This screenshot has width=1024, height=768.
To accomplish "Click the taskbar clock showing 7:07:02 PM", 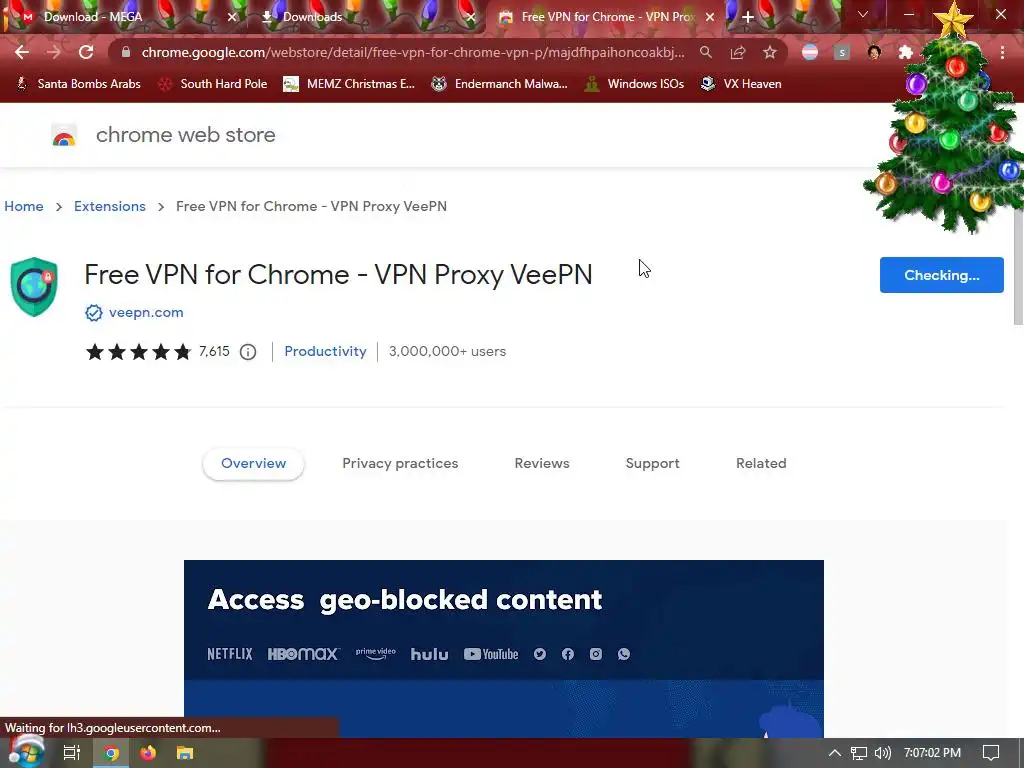I will pyautogui.click(x=932, y=753).
